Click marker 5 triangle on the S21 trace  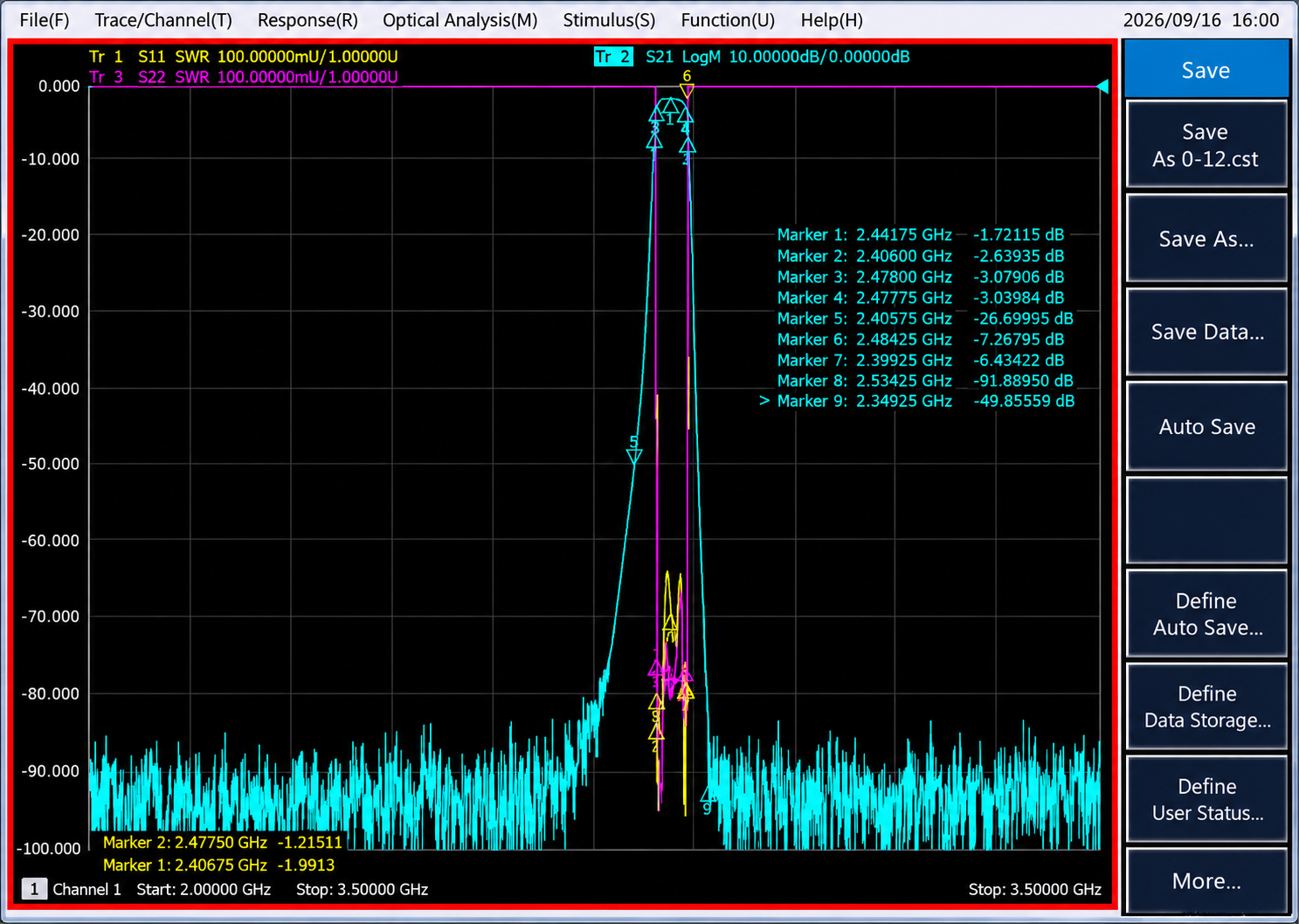point(634,456)
